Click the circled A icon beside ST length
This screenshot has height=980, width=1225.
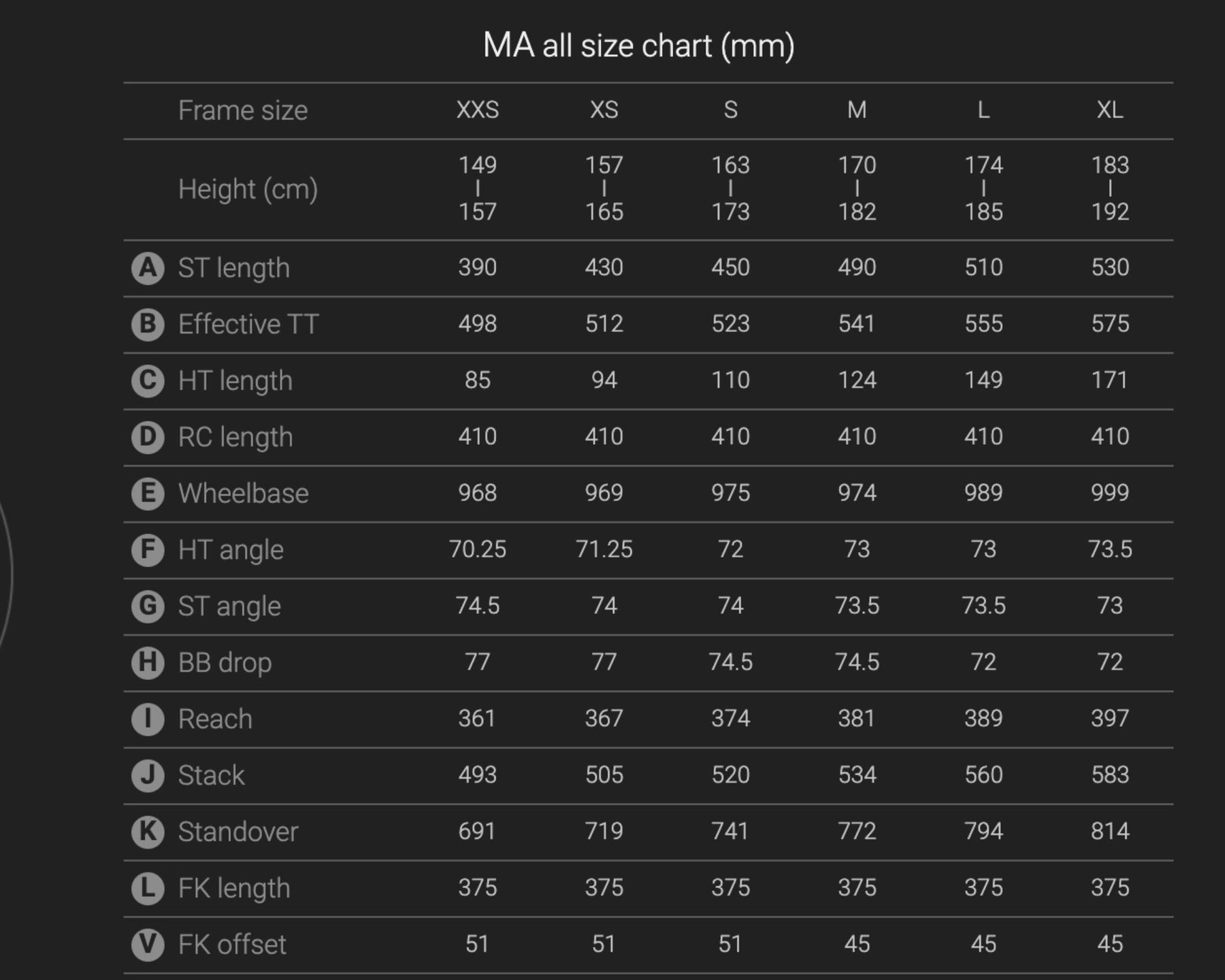point(148,268)
